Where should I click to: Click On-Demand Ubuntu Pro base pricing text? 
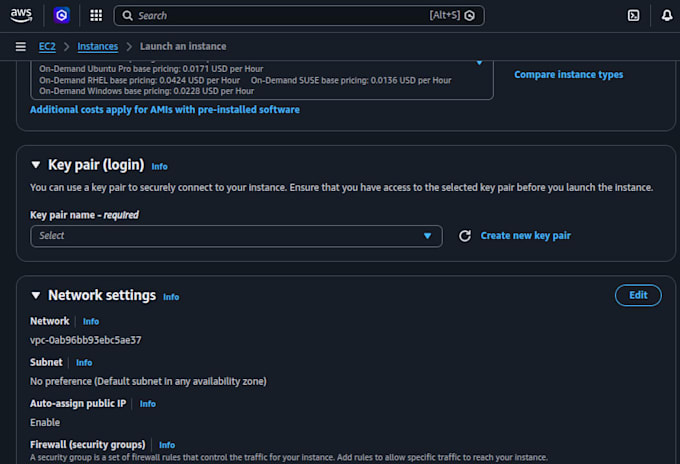pyautogui.click(x=151, y=69)
